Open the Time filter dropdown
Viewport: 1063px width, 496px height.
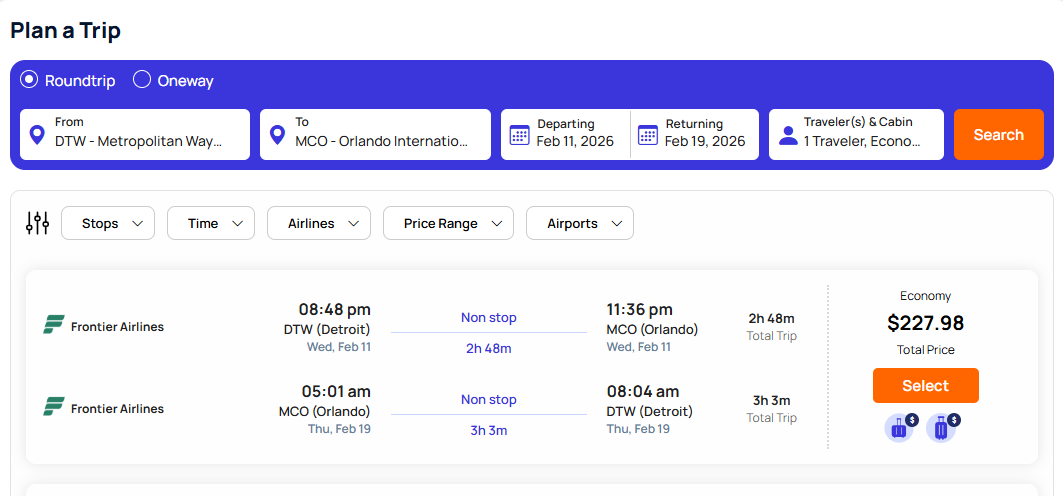pyautogui.click(x=211, y=223)
